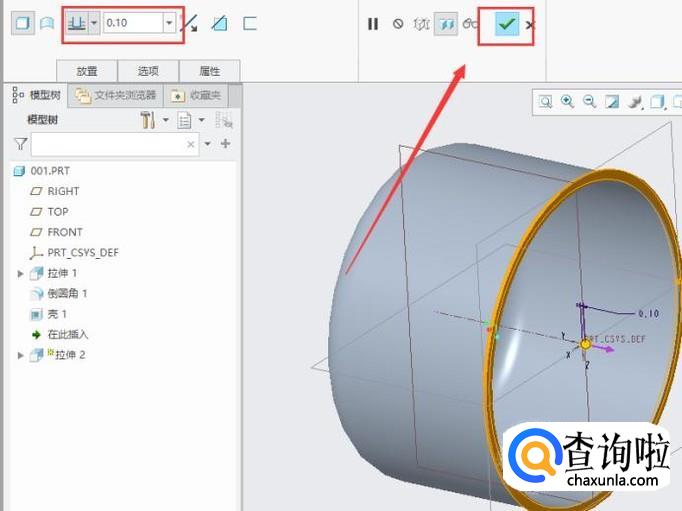Select the attached preview mode

(x=446, y=24)
